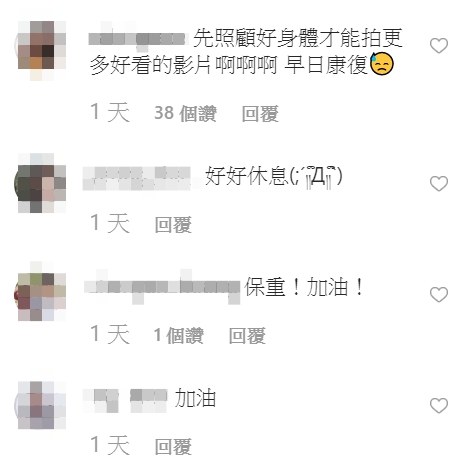Like the last 加油 comment heart icon
The height and width of the screenshot is (470, 464).
(439, 406)
